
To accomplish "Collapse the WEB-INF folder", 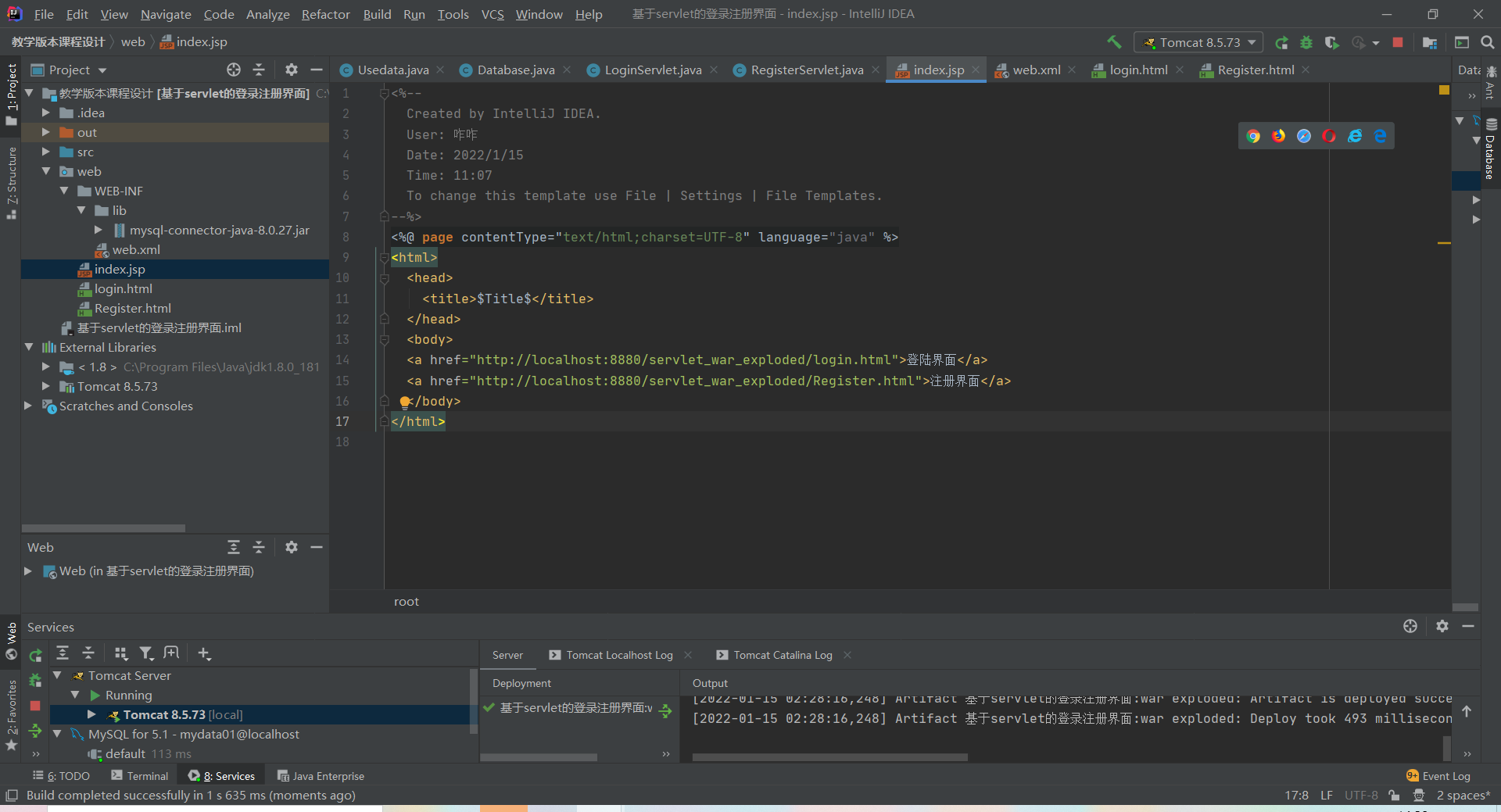I will [x=64, y=191].
